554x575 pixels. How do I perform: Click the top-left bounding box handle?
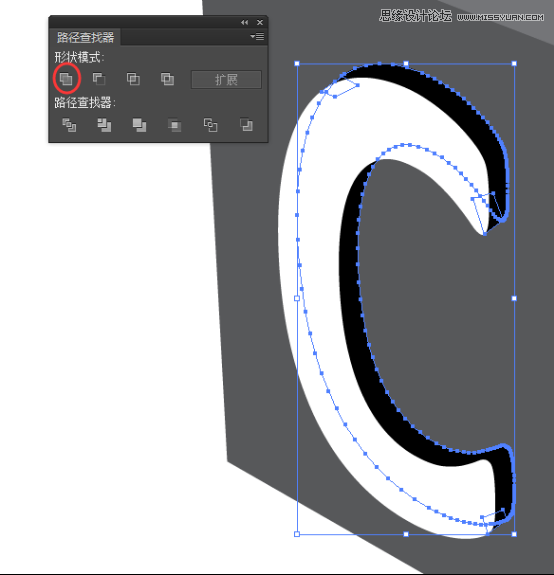tap(297, 63)
